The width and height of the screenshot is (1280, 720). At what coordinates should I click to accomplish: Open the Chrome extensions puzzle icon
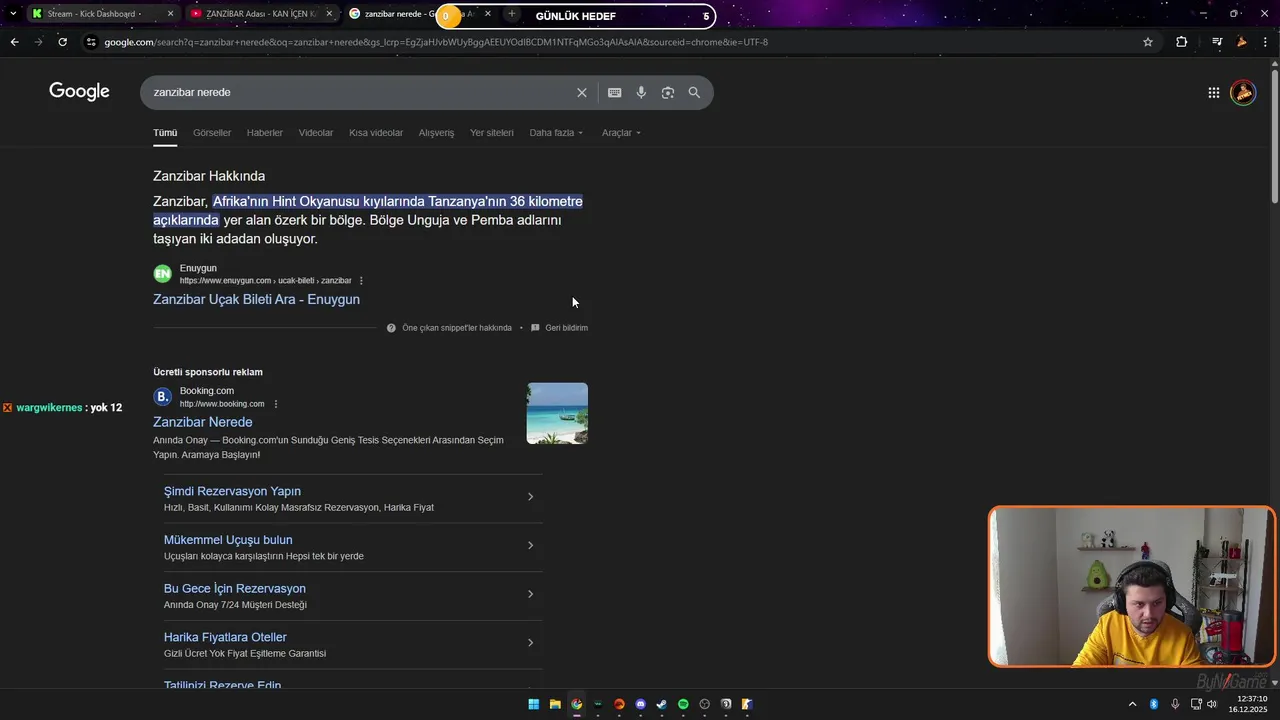tap(1182, 42)
